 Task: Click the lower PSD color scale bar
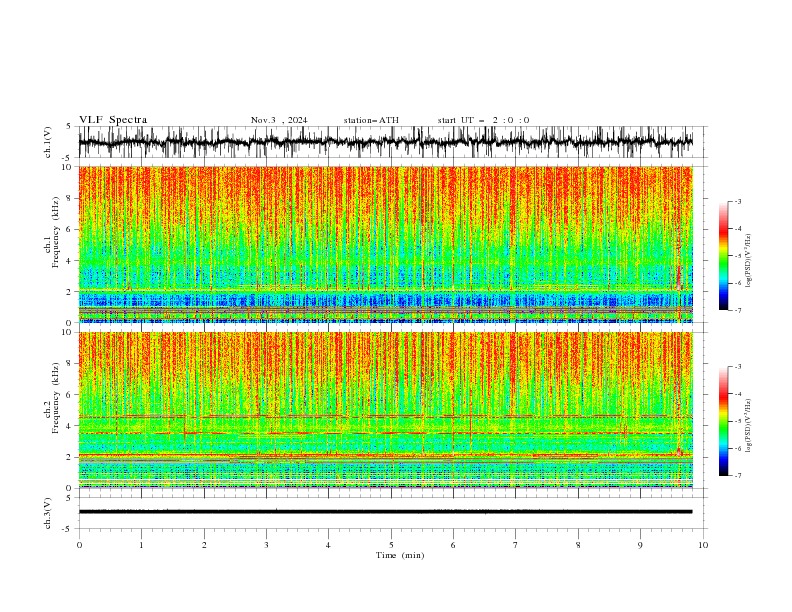pyautogui.click(x=723, y=421)
